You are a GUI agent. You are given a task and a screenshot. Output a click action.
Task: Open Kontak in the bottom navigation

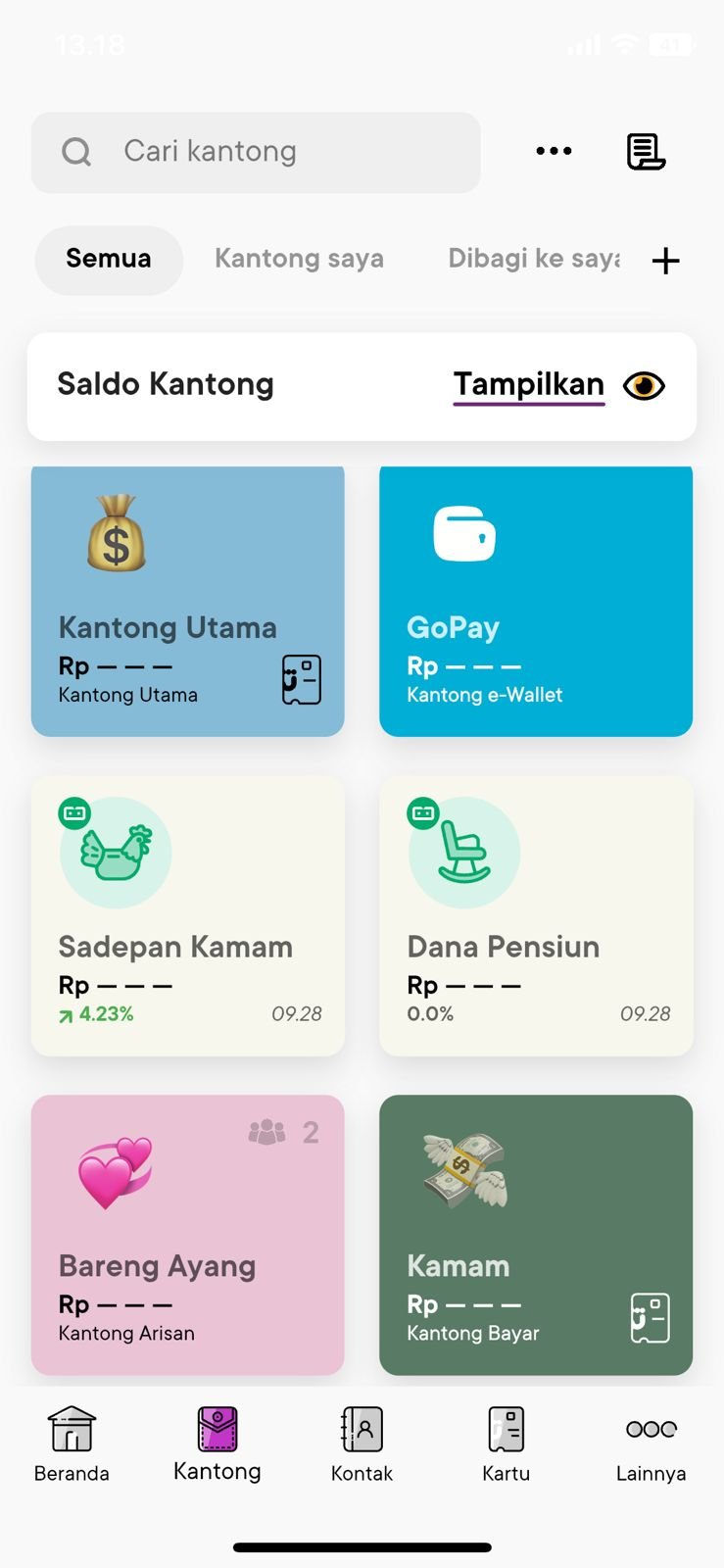pos(362,1443)
